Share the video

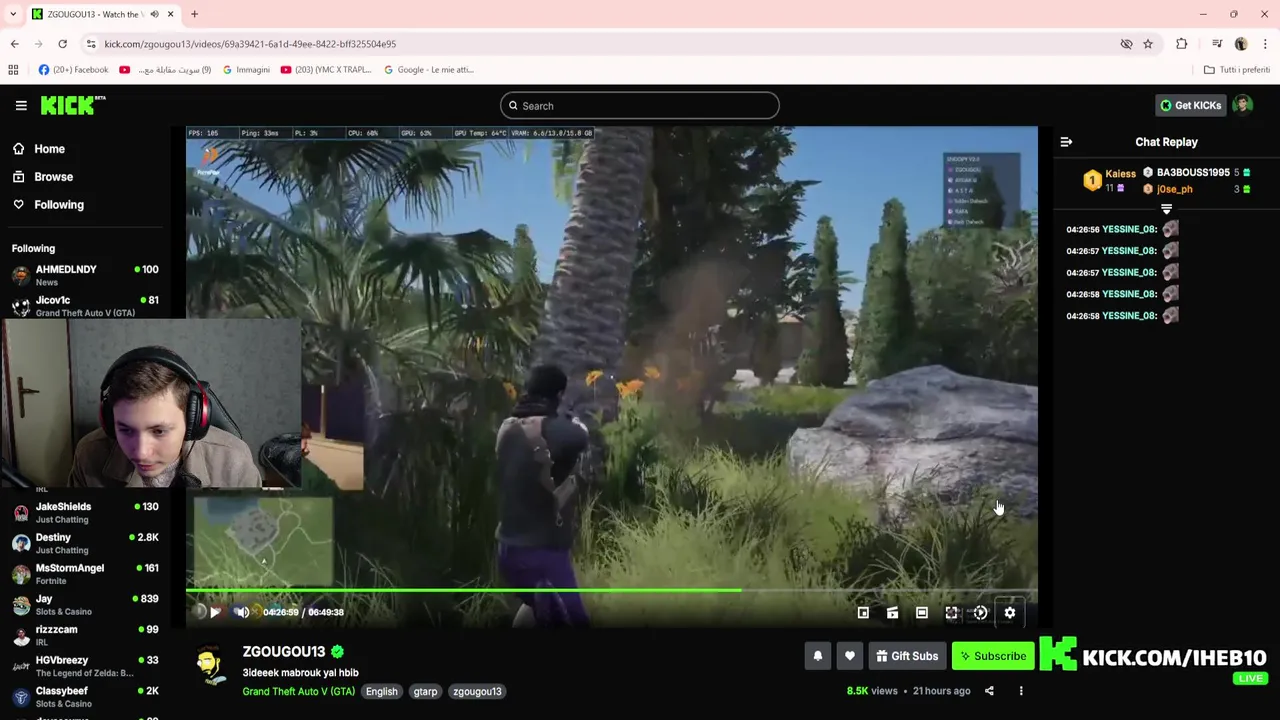point(989,691)
